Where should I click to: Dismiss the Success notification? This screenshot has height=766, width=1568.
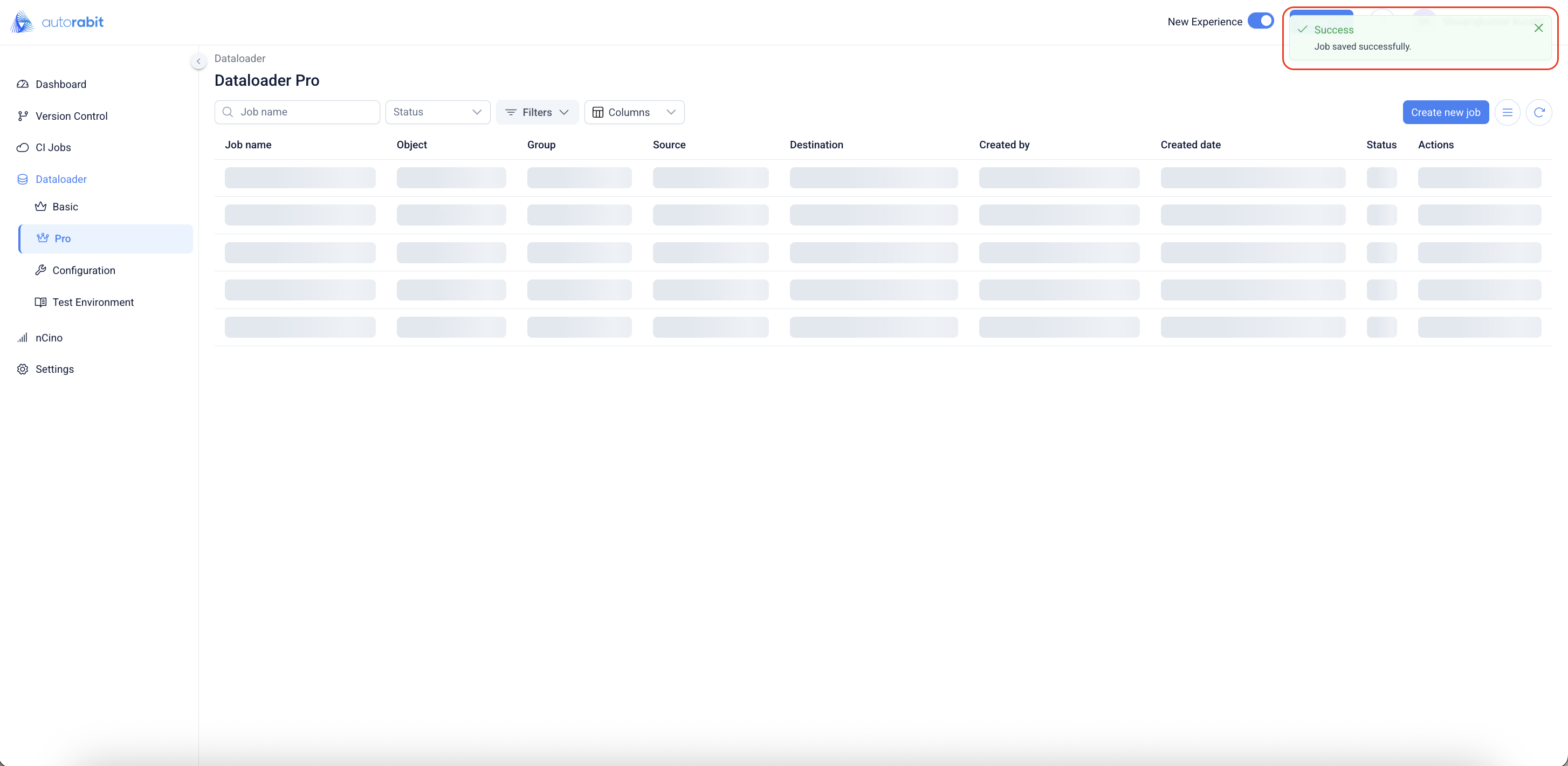(1538, 28)
